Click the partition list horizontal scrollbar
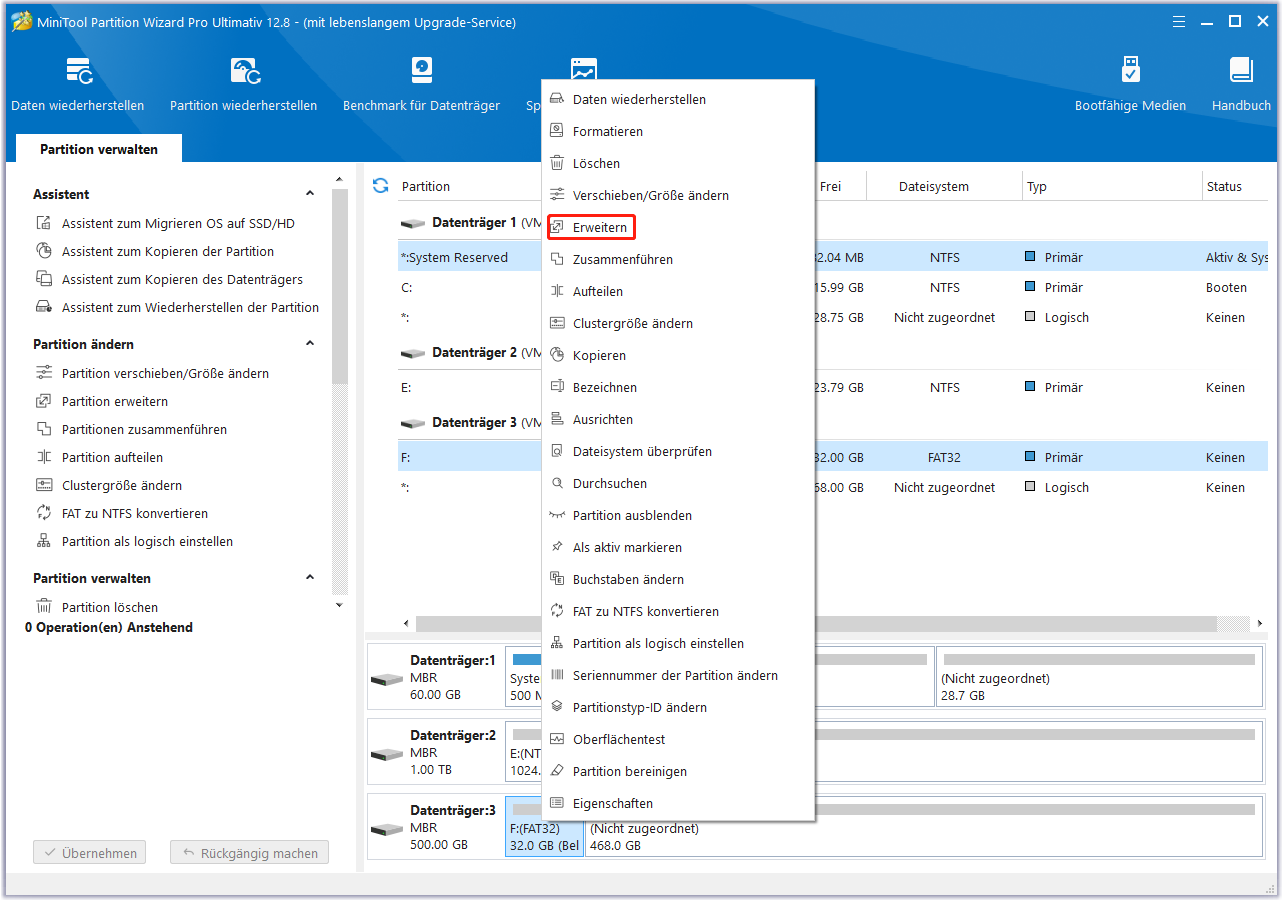The image size is (1283, 901). click(x=817, y=623)
